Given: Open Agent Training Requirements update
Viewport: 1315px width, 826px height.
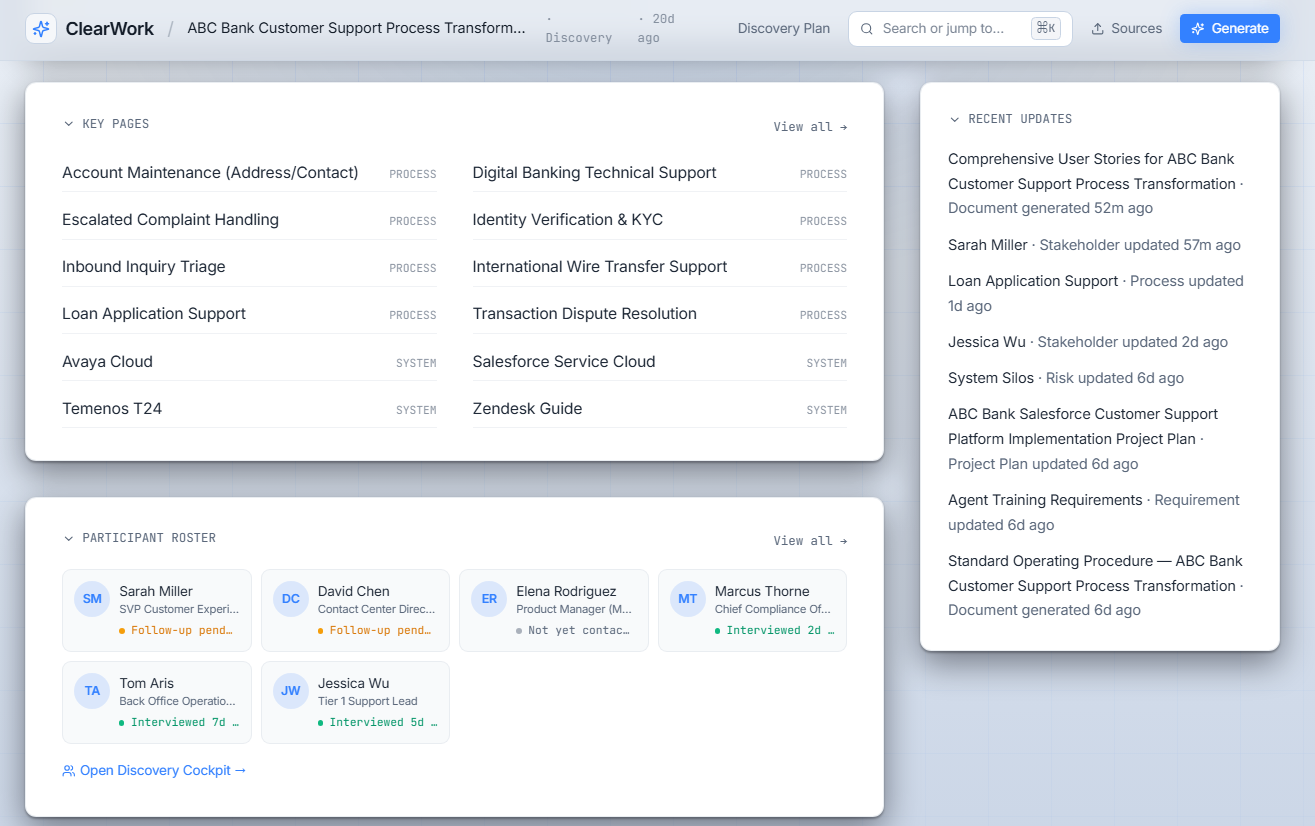Looking at the screenshot, I should 1098,512.
